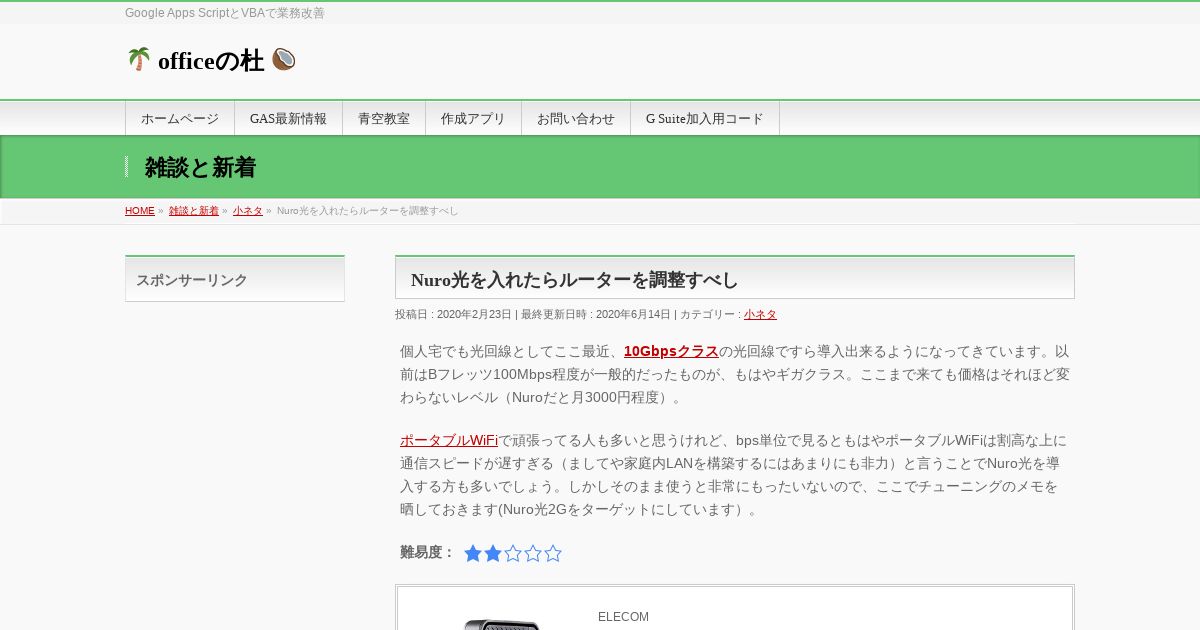Click the 雑談と新着 breadcrumb link
This screenshot has height=630, width=1200.
(194, 211)
